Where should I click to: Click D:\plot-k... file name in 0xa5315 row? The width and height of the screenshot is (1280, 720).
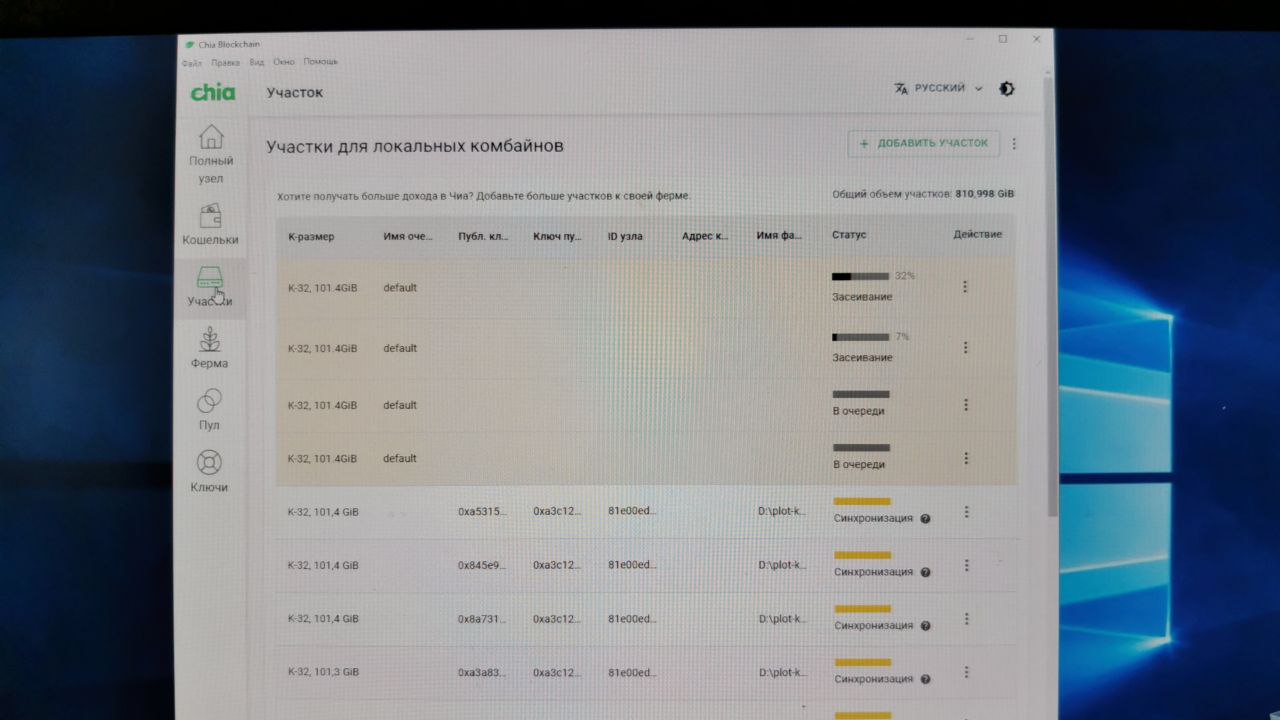click(x=781, y=512)
